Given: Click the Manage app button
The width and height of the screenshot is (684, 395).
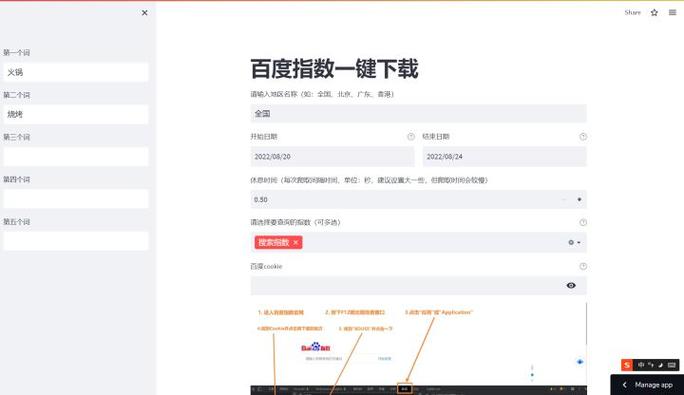Looking at the screenshot, I should [648, 385].
